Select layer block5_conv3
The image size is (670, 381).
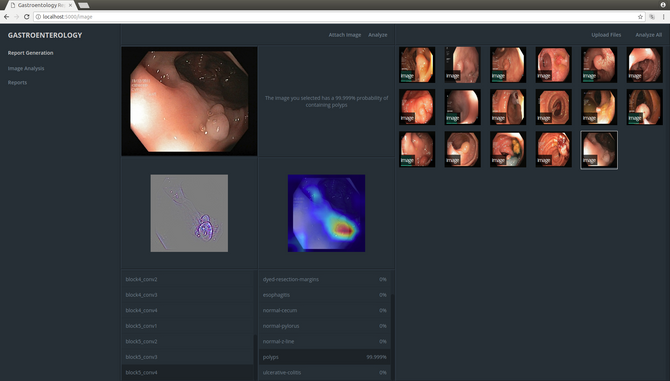tap(188, 357)
